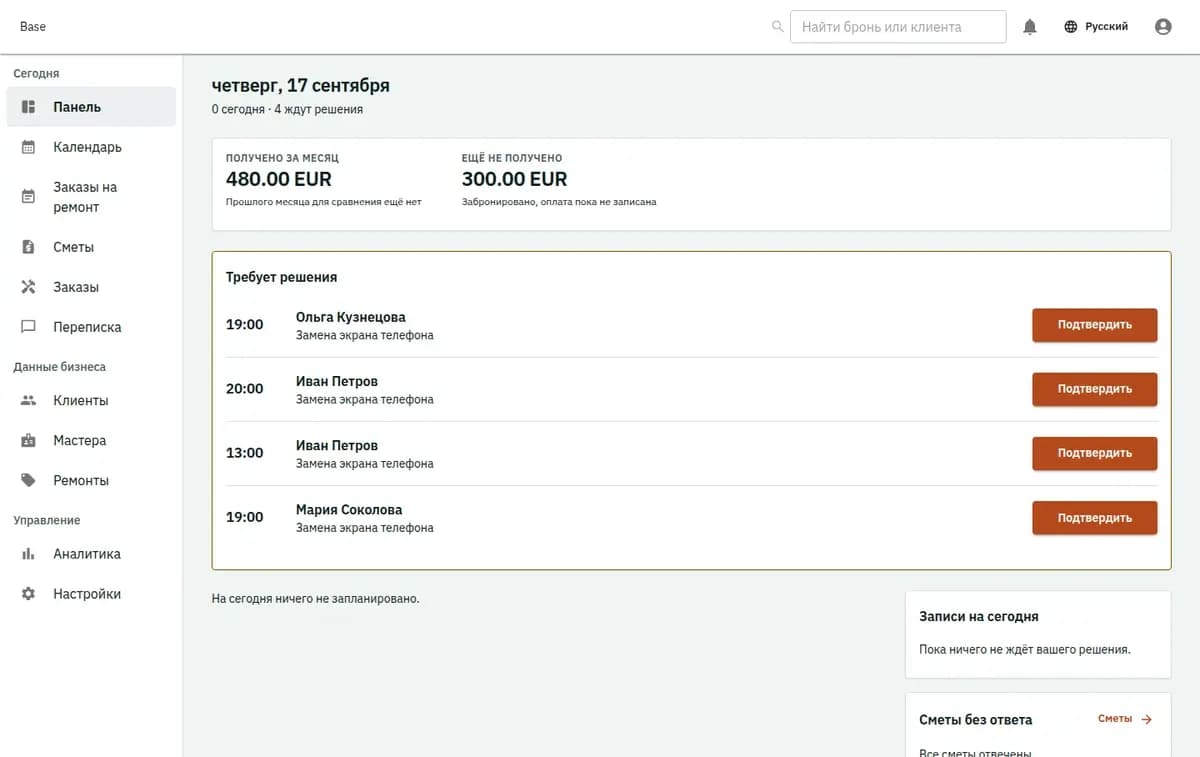The image size is (1200, 757).
Task: Click the 480.00 EUR received amount
Action: (279, 179)
